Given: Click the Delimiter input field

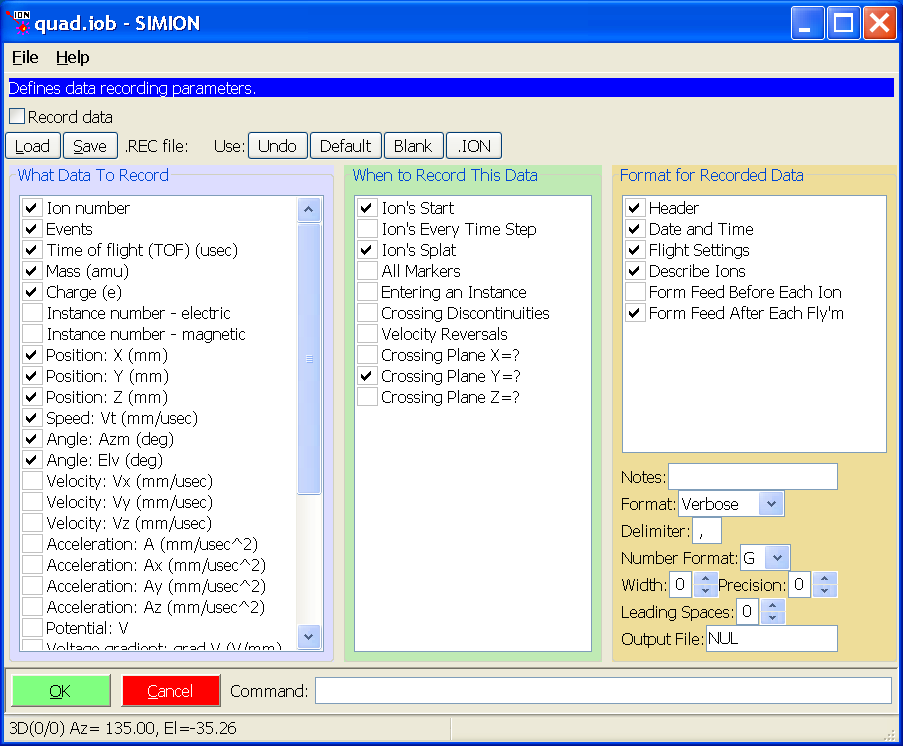Looking at the screenshot, I should click(707, 531).
